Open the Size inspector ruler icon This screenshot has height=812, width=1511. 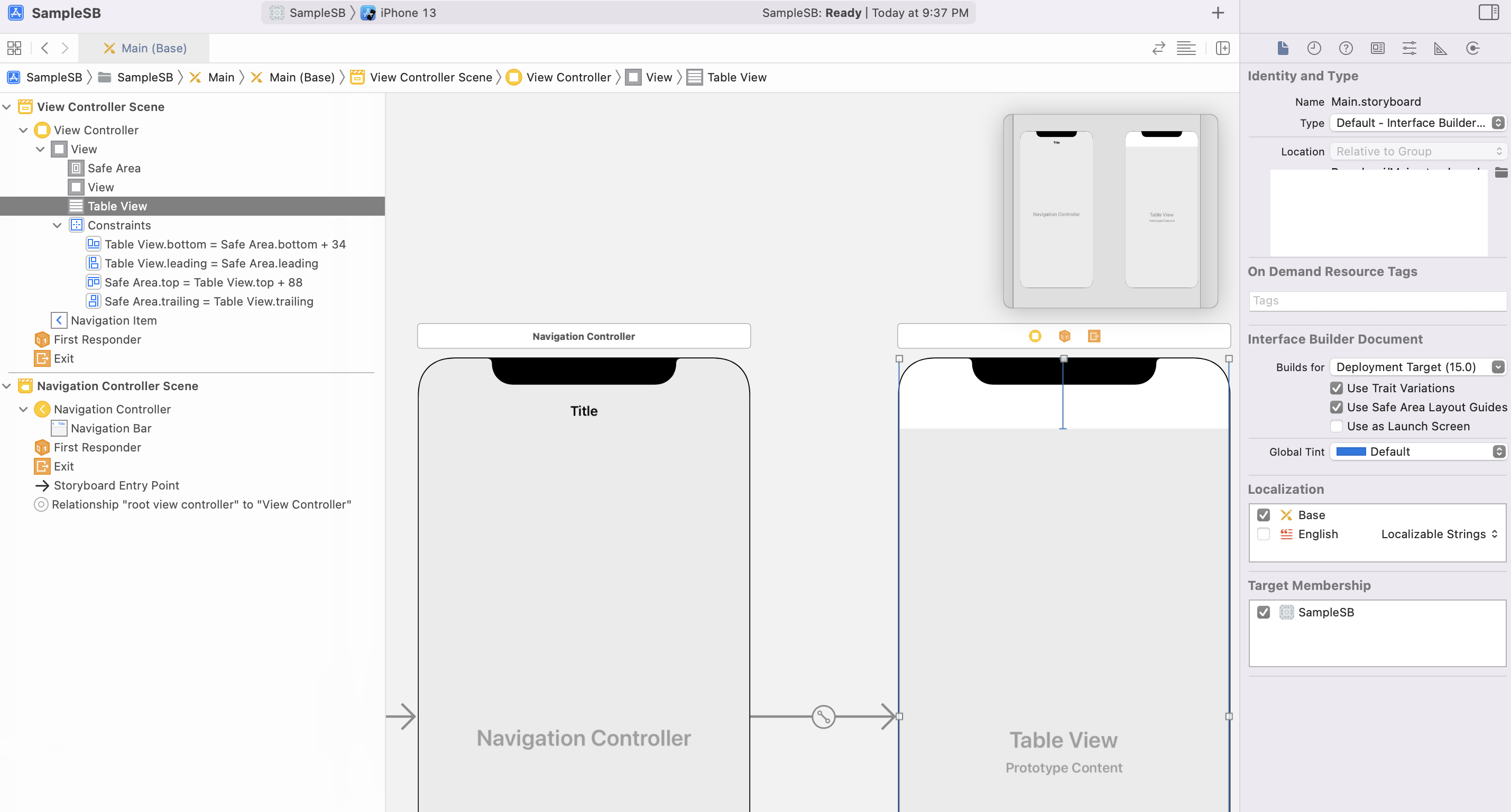pyautogui.click(x=1440, y=48)
